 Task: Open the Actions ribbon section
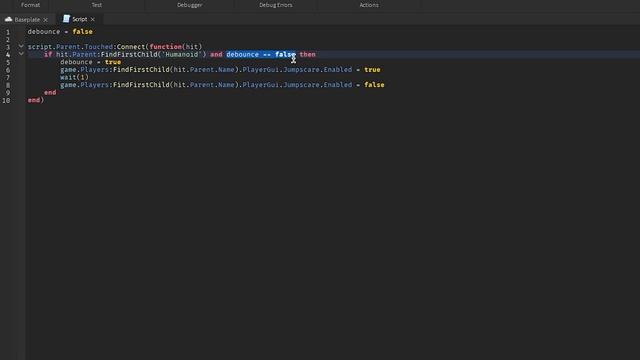point(369,5)
